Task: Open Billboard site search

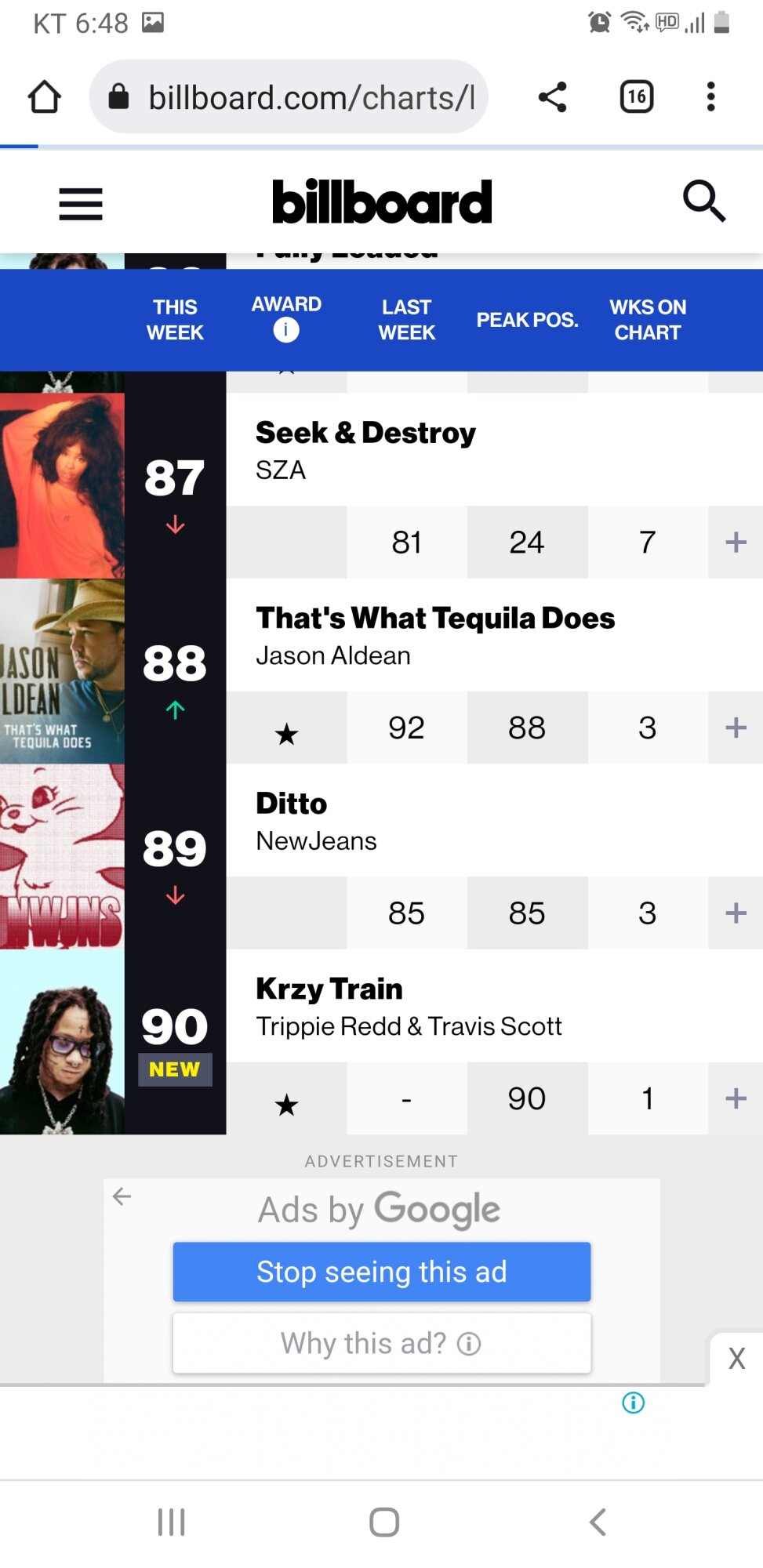Action: [703, 202]
